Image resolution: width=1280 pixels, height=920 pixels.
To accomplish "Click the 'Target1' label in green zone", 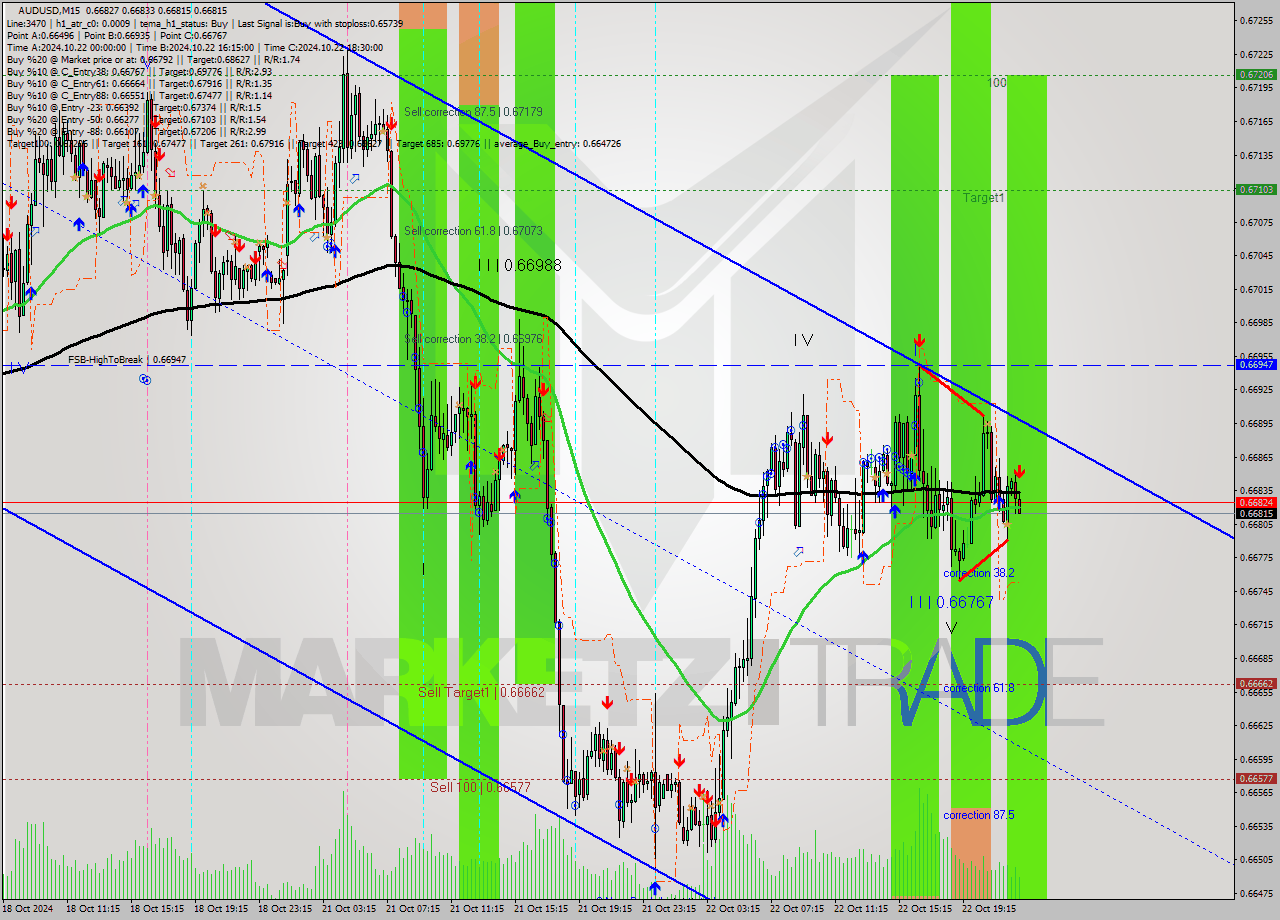I will pos(984,198).
